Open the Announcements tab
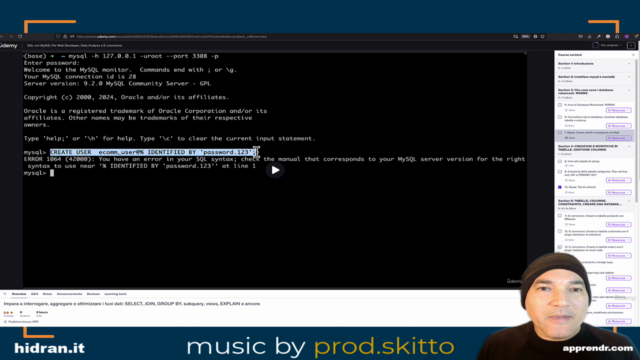This screenshot has width=640, height=360. click(69, 294)
